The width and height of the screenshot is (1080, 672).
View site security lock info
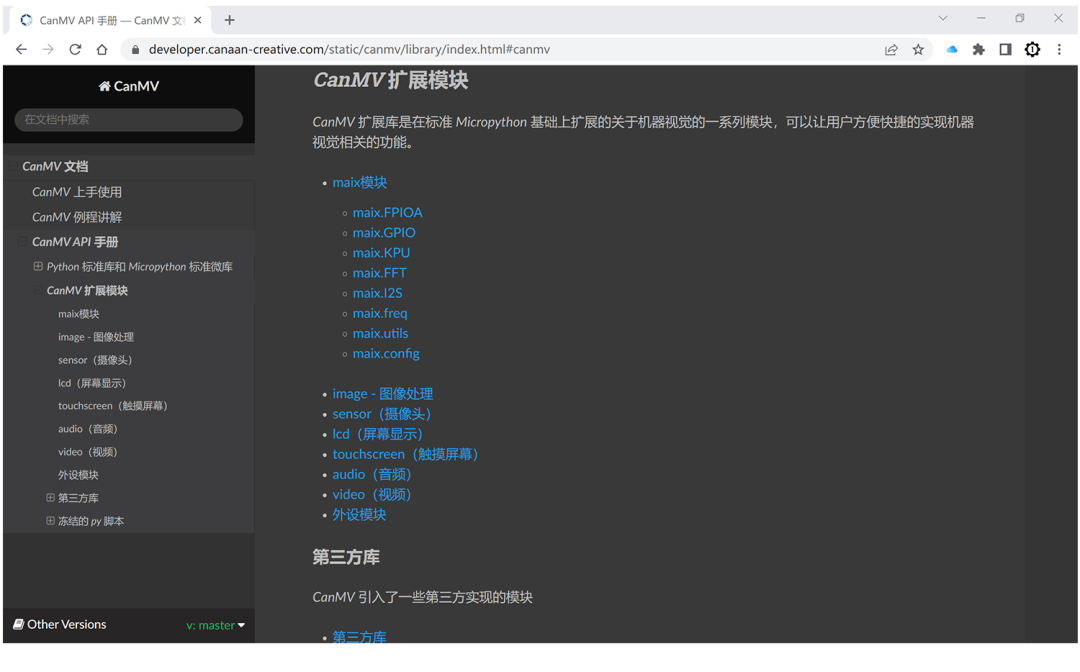click(x=136, y=50)
